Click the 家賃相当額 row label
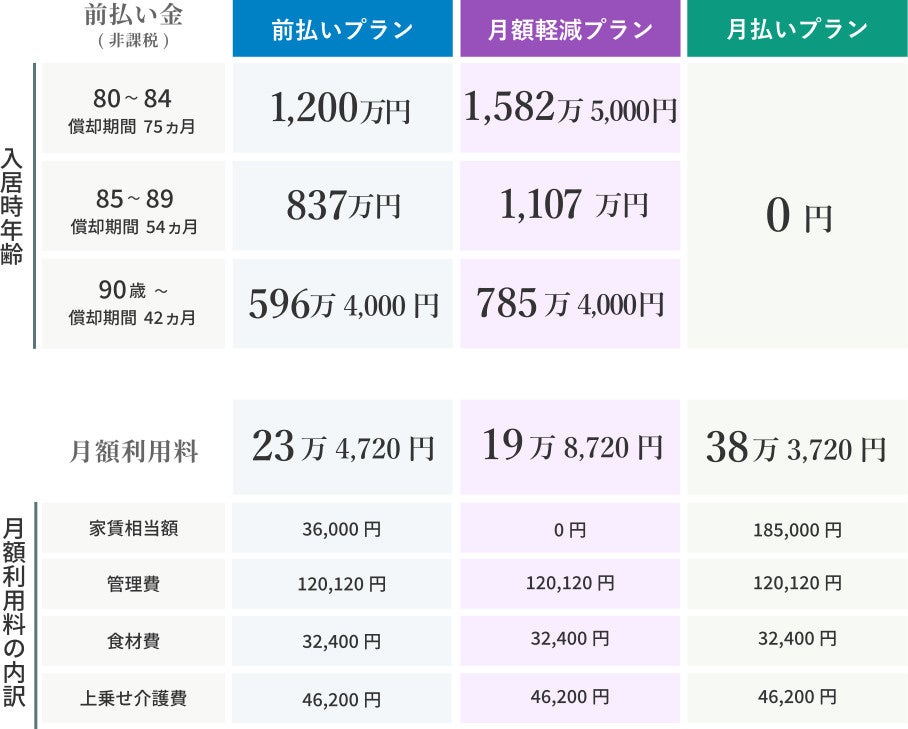Screen dimensions: 908x729 click(x=133, y=529)
